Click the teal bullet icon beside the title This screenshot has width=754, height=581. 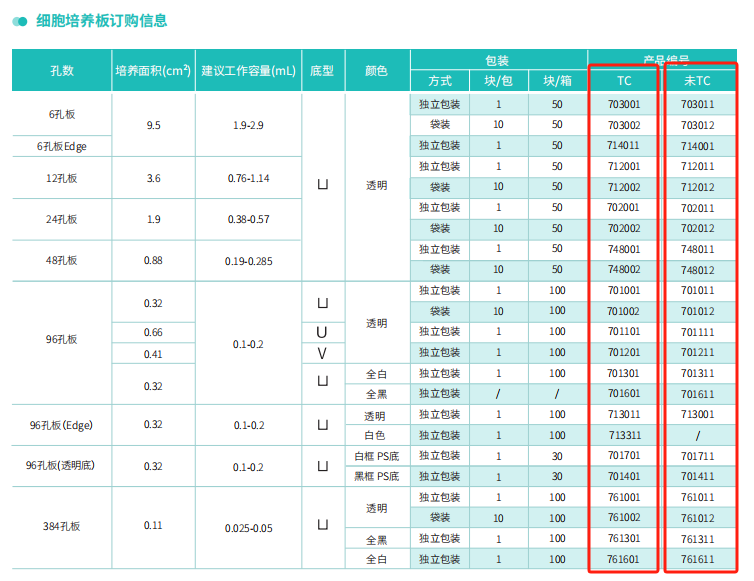pyautogui.click(x=20, y=21)
